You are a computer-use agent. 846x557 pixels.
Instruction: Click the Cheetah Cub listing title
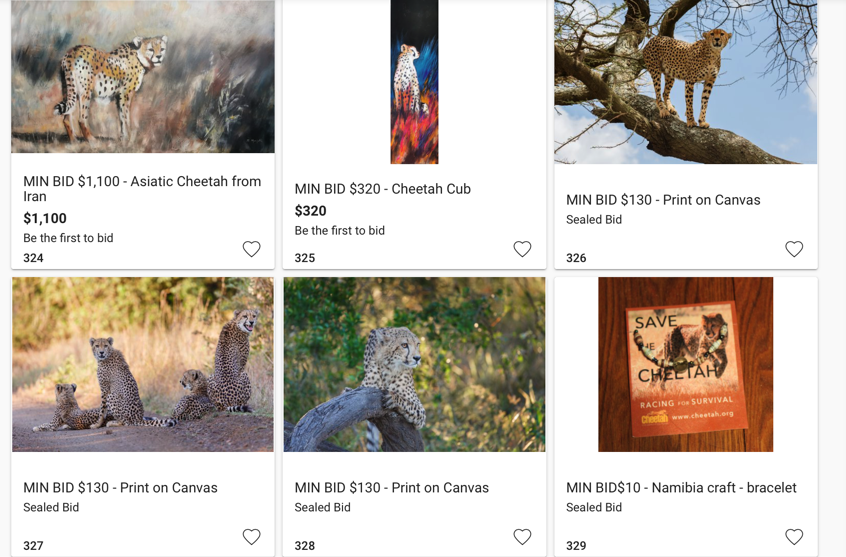(382, 189)
